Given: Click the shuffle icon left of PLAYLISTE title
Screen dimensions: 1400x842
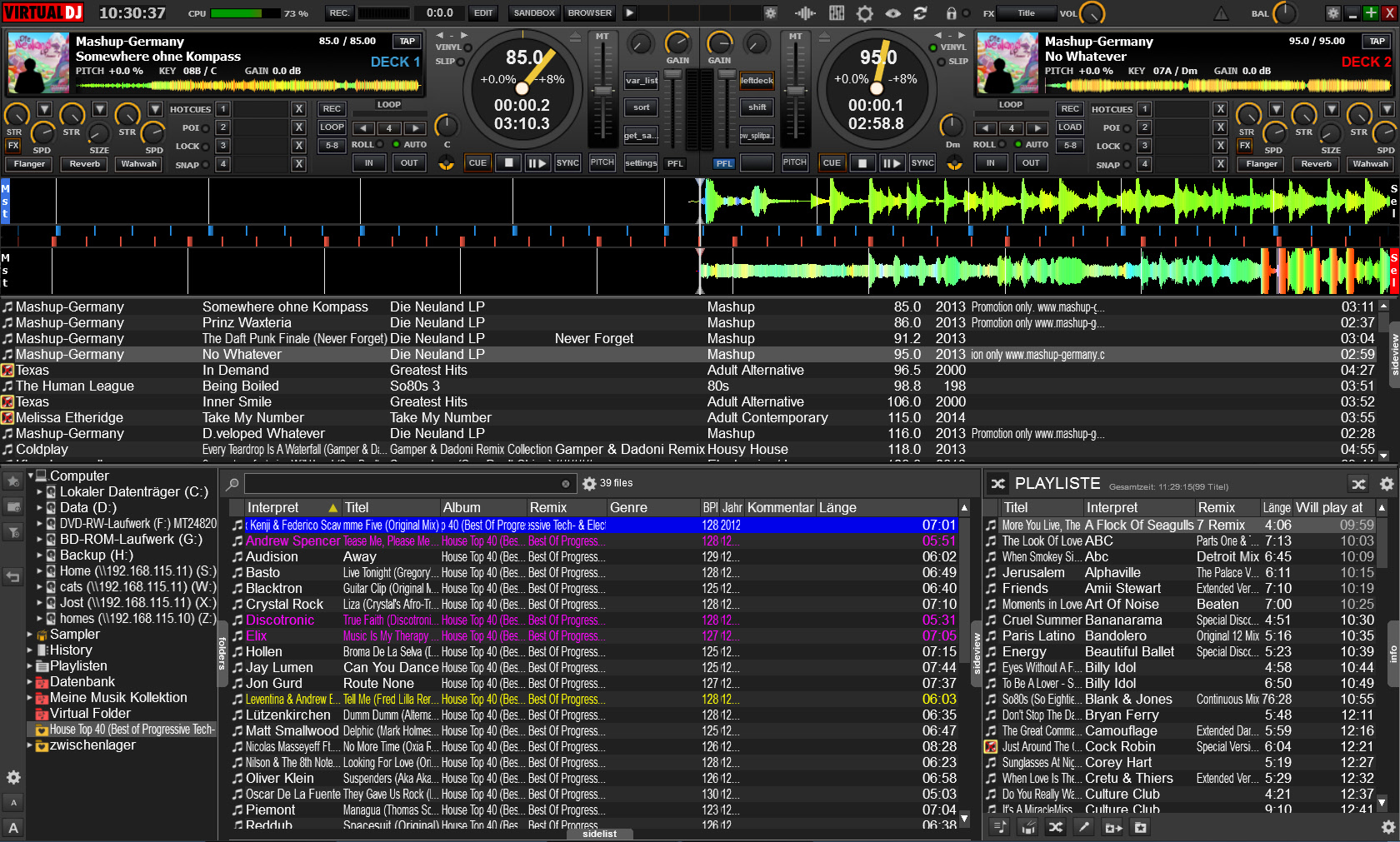Looking at the screenshot, I should [997, 483].
